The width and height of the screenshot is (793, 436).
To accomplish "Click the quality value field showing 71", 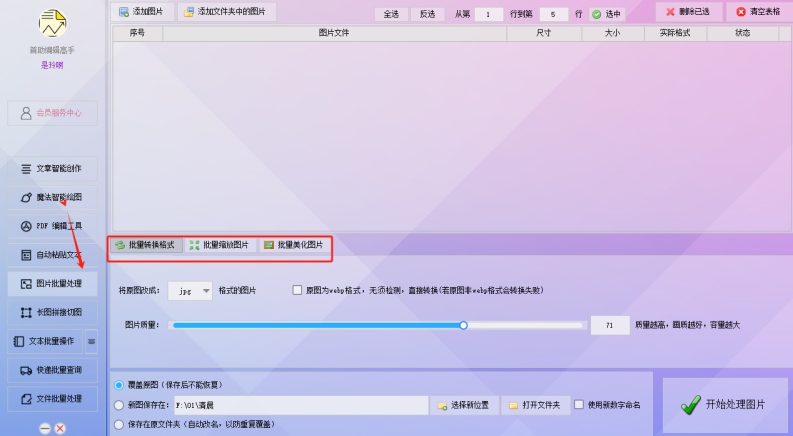I will click(610, 325).
